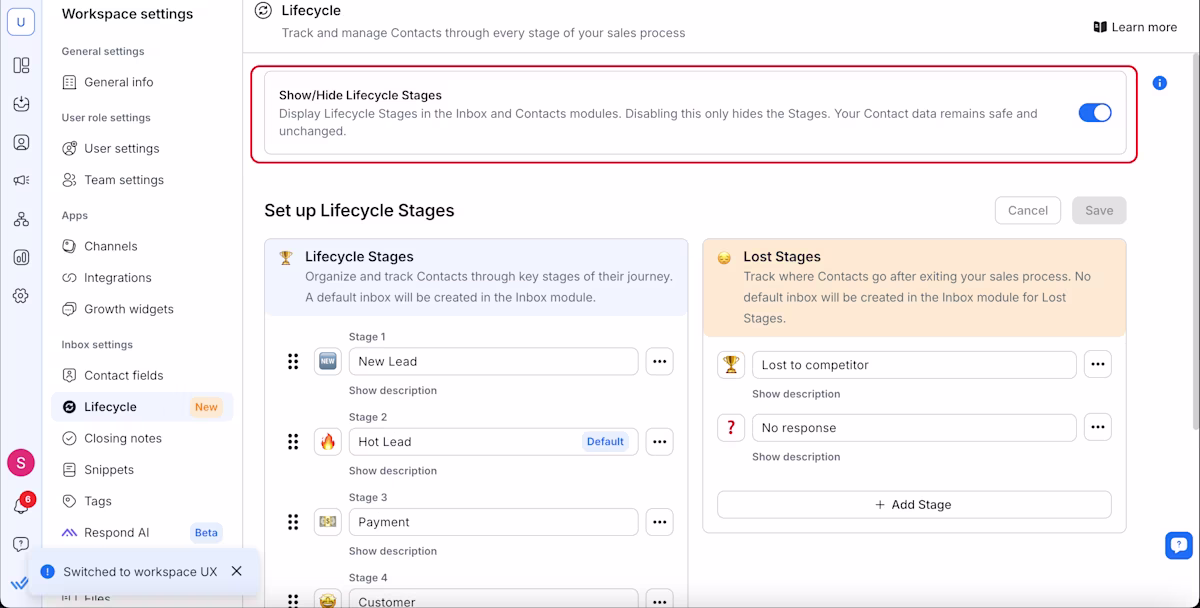
Task: Select the Lifecycle menu item
Action: coord(142,407)
